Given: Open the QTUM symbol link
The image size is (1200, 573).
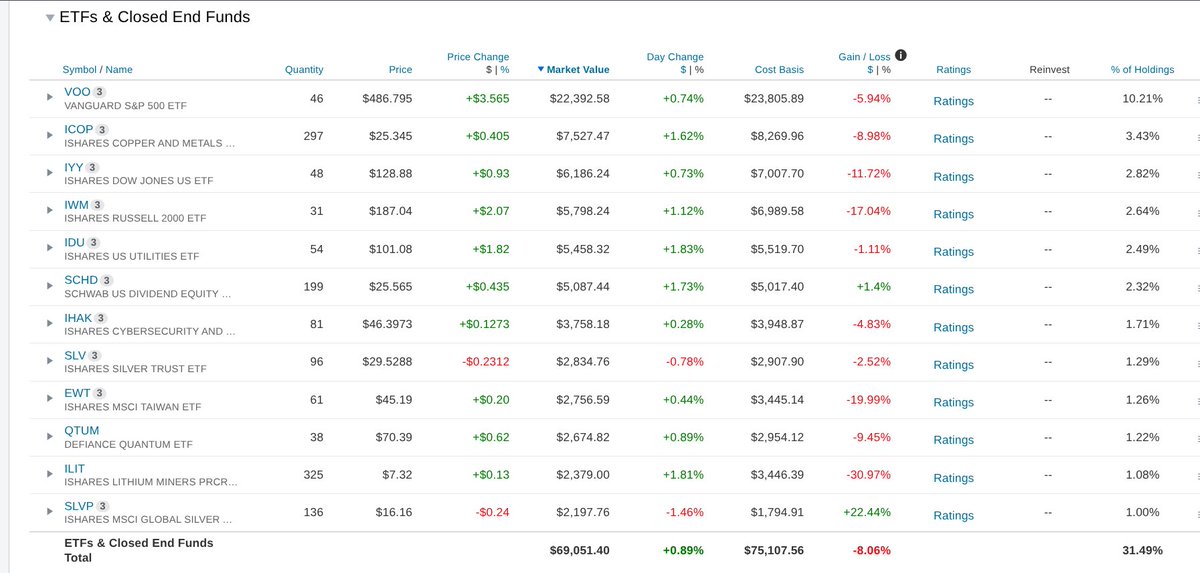Looking at the screenshot, I should pyautogui.click(x=81, y=431).
